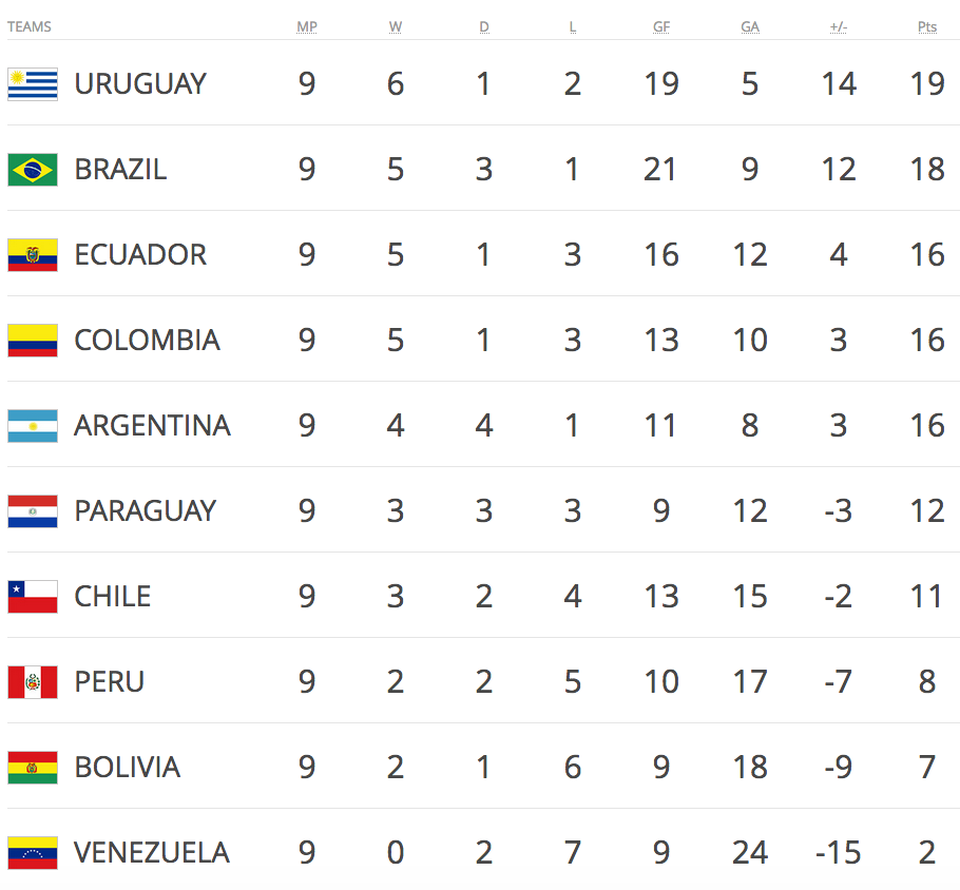Click the Chile flag icon
Image resolution: width=960 pixels, height=890 pixels.
point(33,597)
